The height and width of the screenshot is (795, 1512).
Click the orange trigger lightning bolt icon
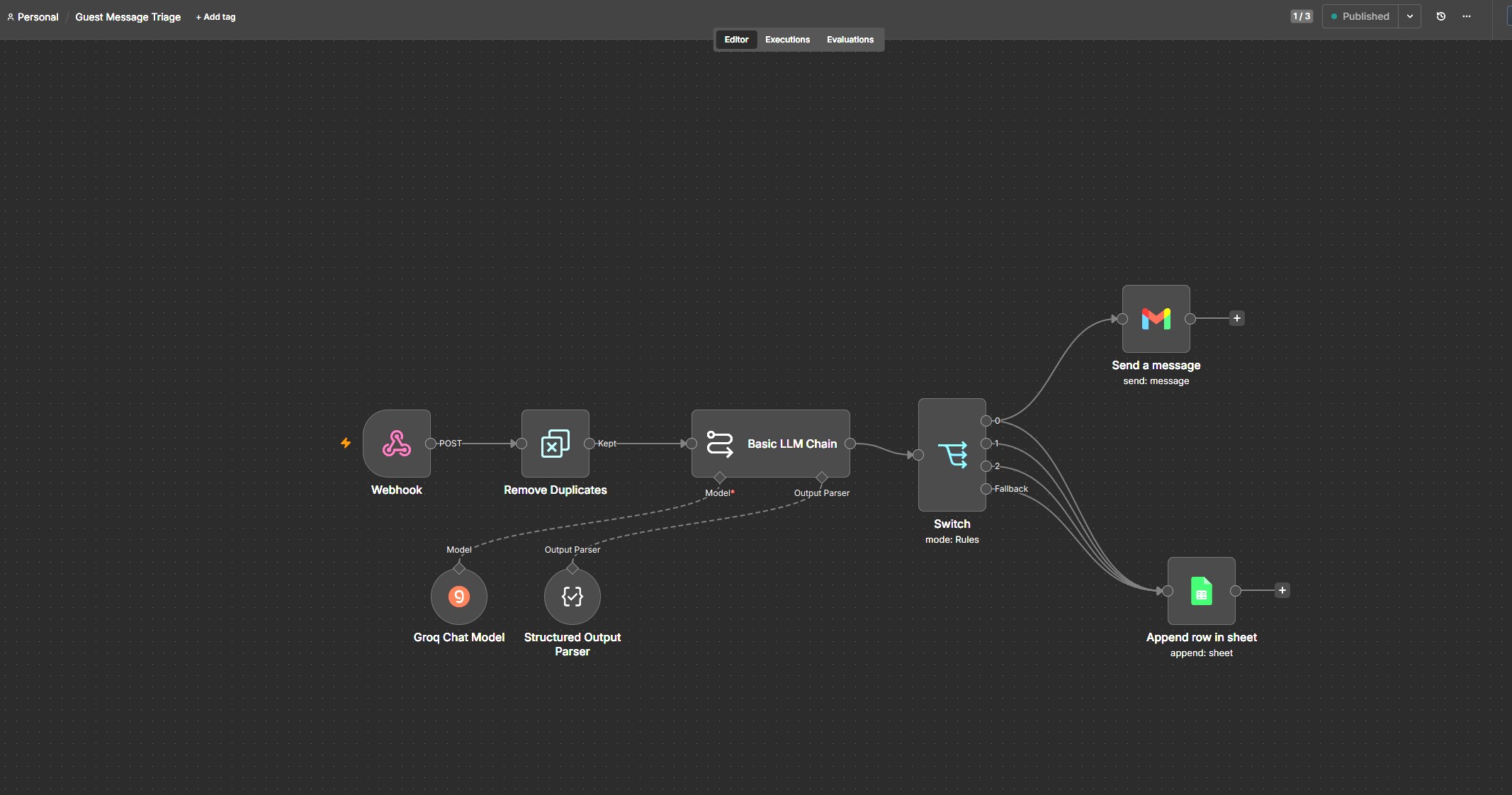tap(346, 443)
